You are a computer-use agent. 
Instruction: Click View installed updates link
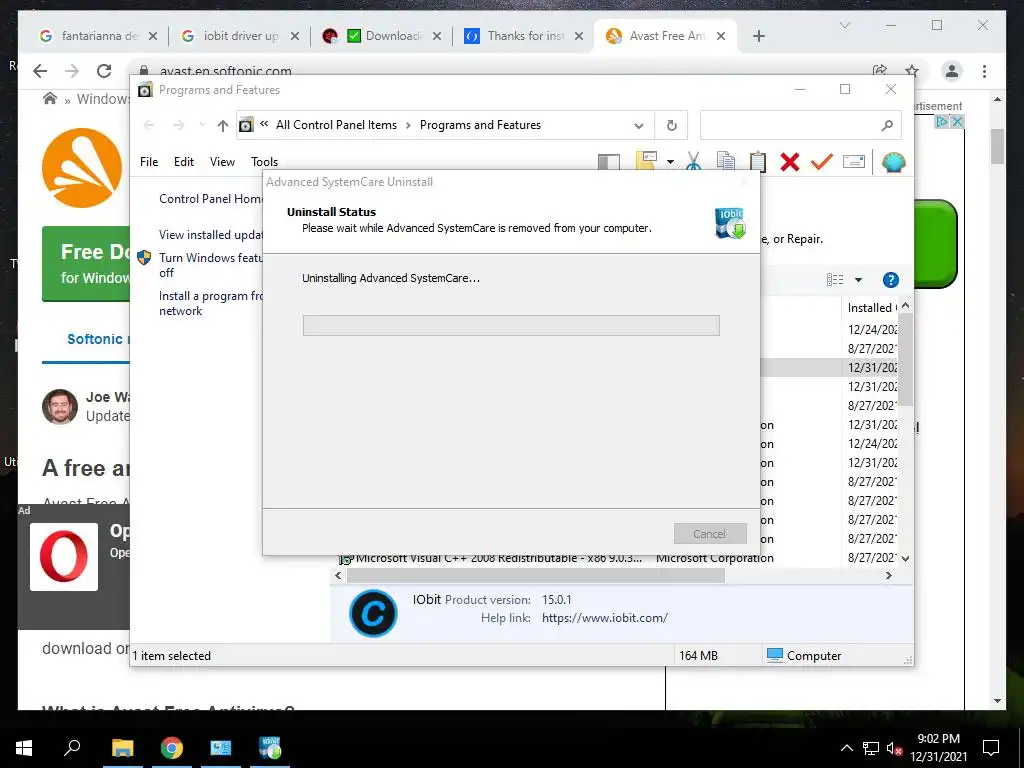tap(211, 234)
